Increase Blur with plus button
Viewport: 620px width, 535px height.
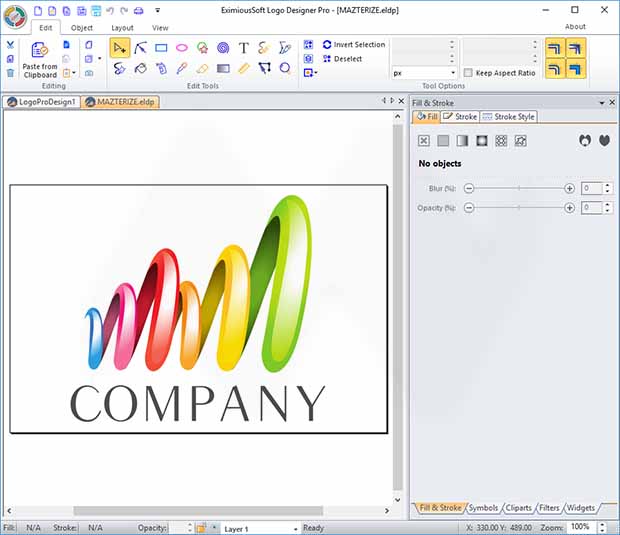[569, 188]
